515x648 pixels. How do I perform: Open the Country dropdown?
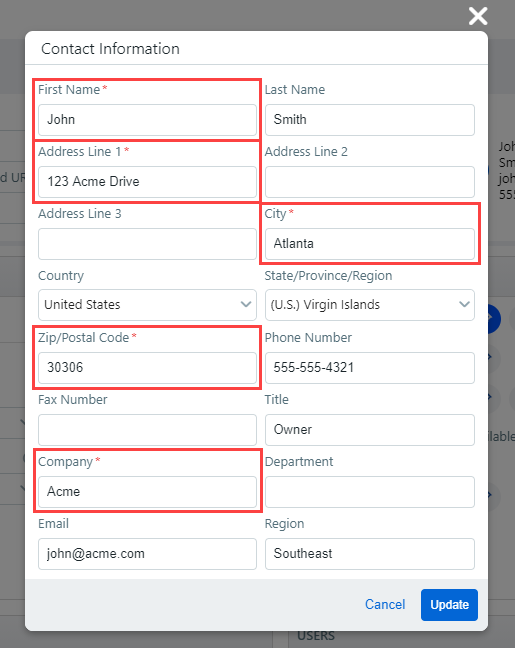coord(147,305)
